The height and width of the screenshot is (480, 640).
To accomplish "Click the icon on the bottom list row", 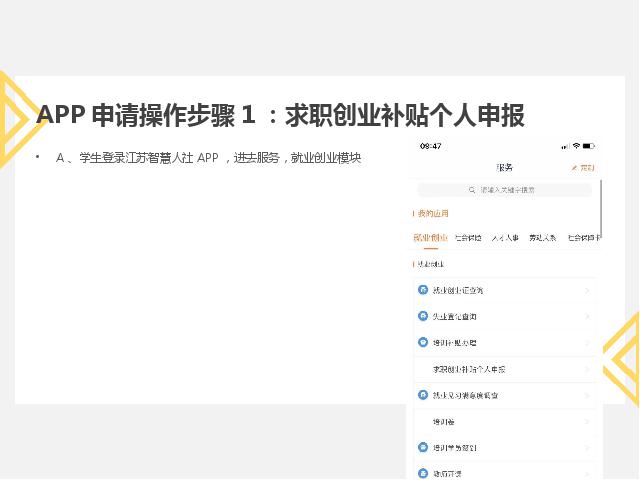I will (x=423, y=473).
